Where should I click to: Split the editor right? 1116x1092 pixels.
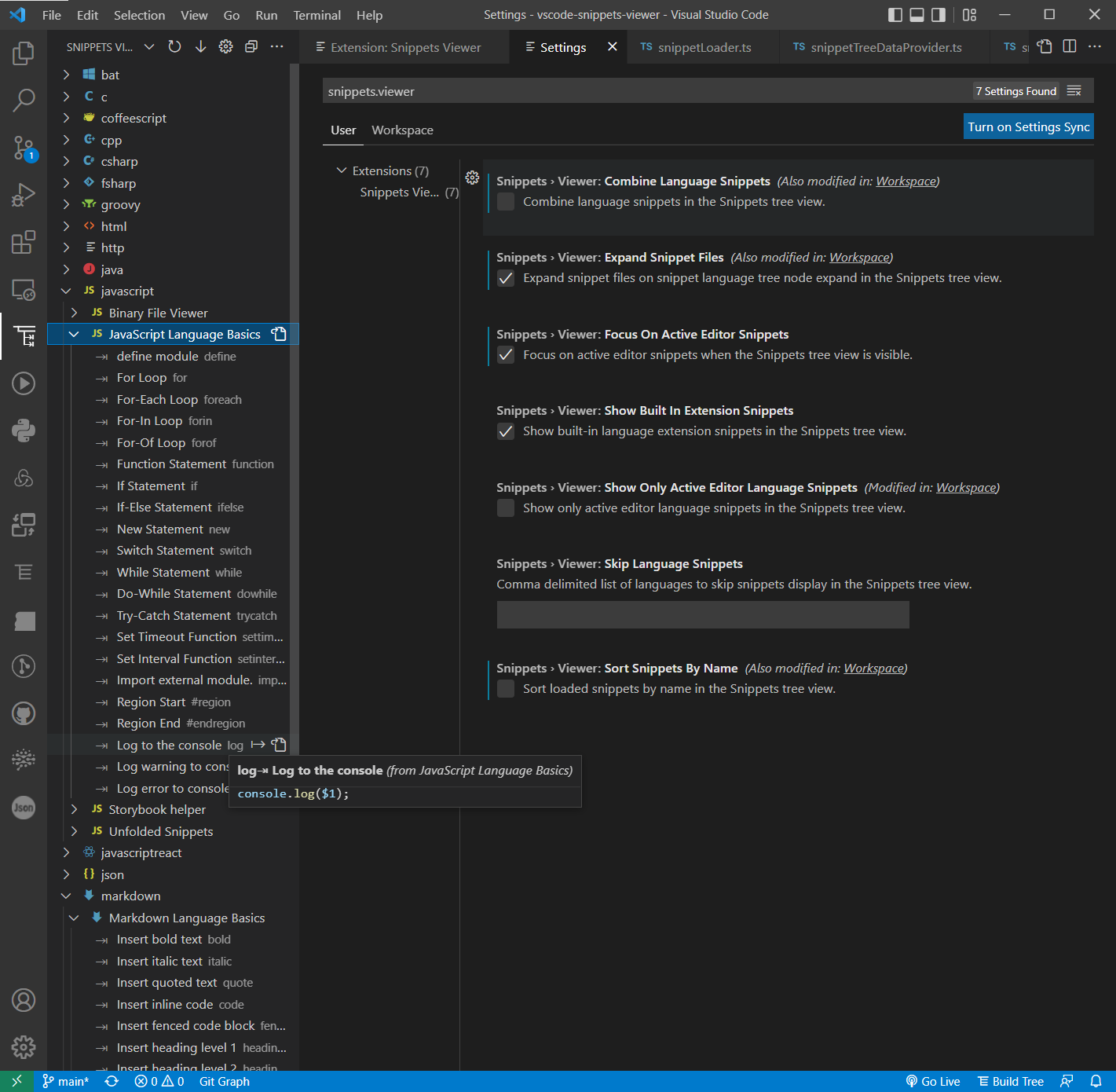point(1070,47)
